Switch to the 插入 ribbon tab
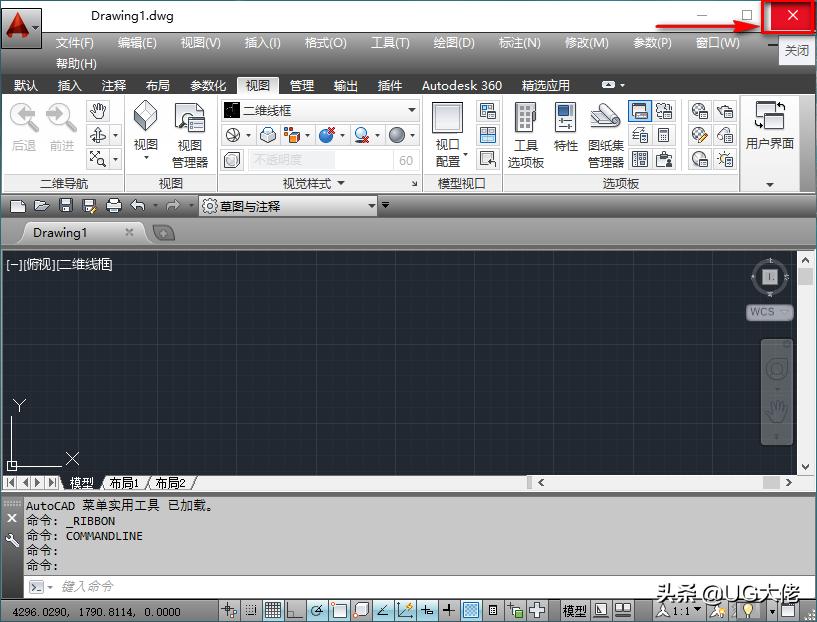Image resolution: width=817 pixels, height=622 pixels. pos(68,85)
